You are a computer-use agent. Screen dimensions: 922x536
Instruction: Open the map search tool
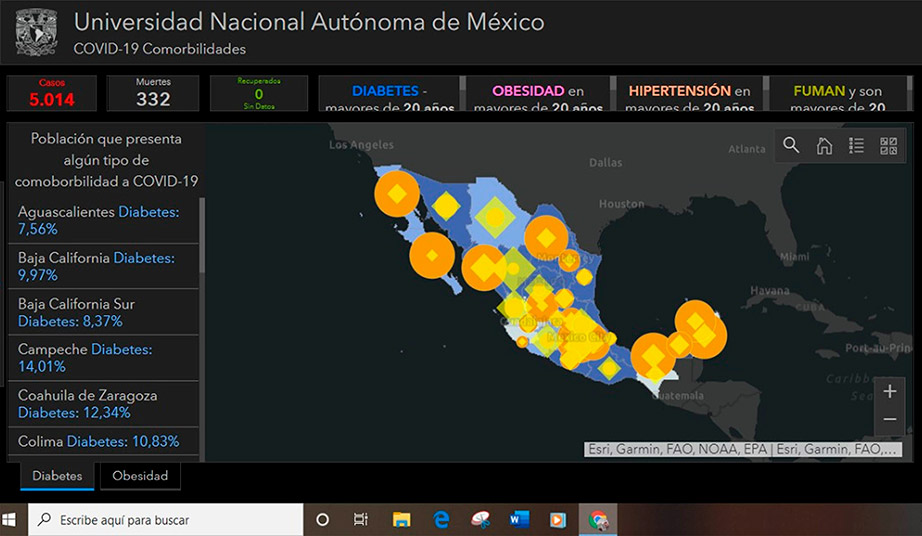pyautogui.click(x=791, y=145)
